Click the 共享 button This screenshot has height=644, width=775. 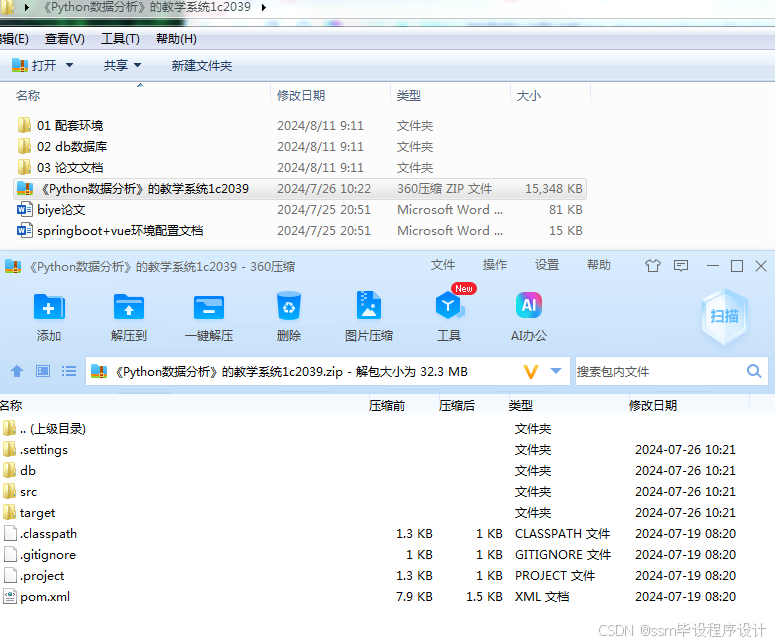116,65
